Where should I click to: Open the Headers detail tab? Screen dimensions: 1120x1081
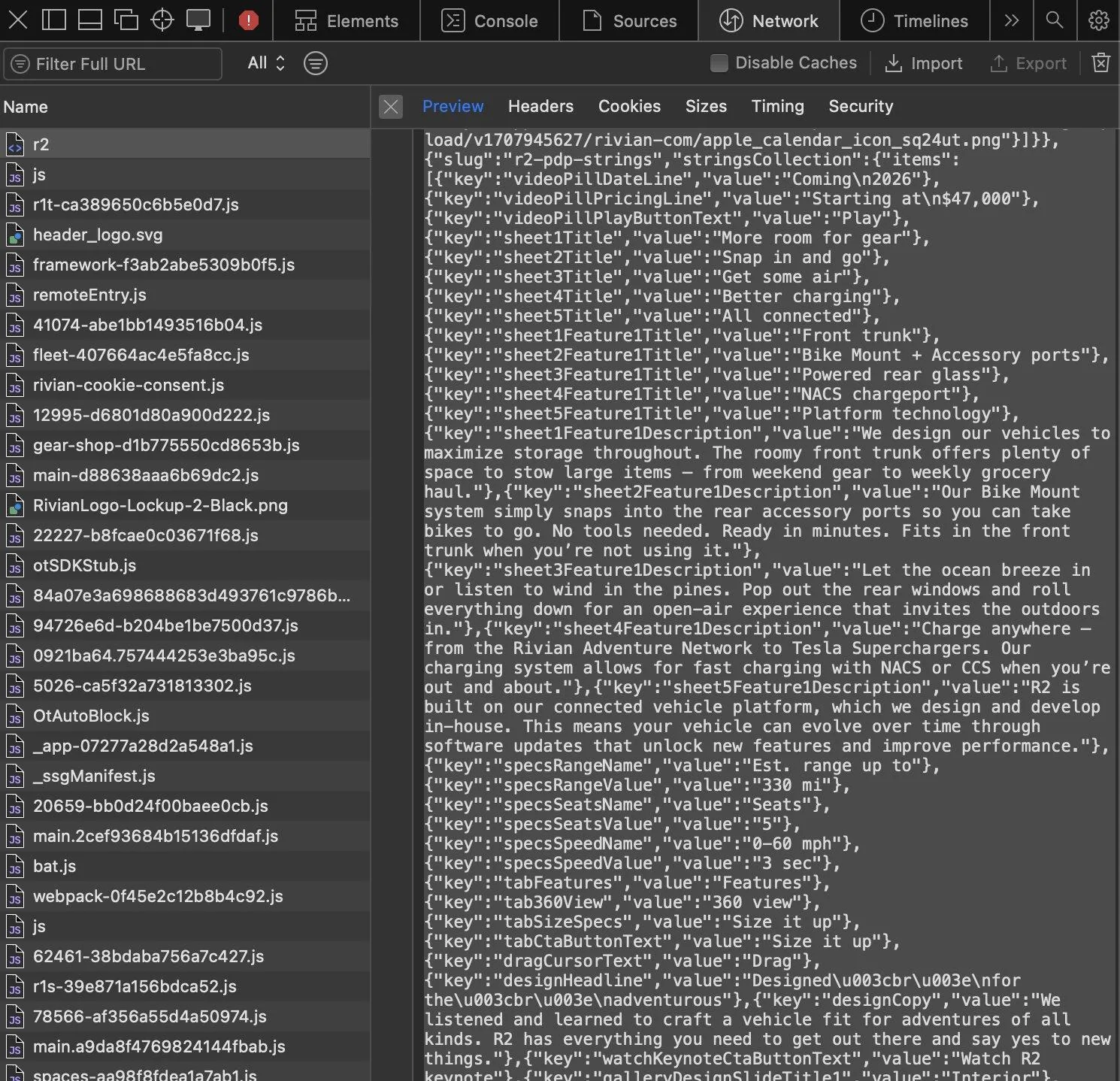tap(540, 106)
